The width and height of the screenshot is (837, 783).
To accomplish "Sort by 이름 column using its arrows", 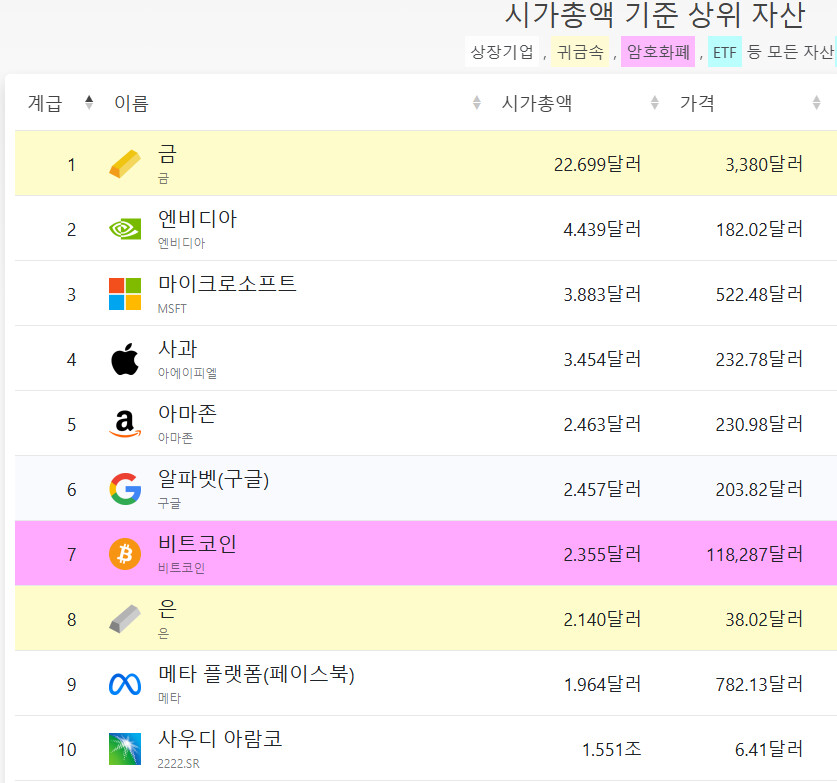I will [x=477, y=102].
